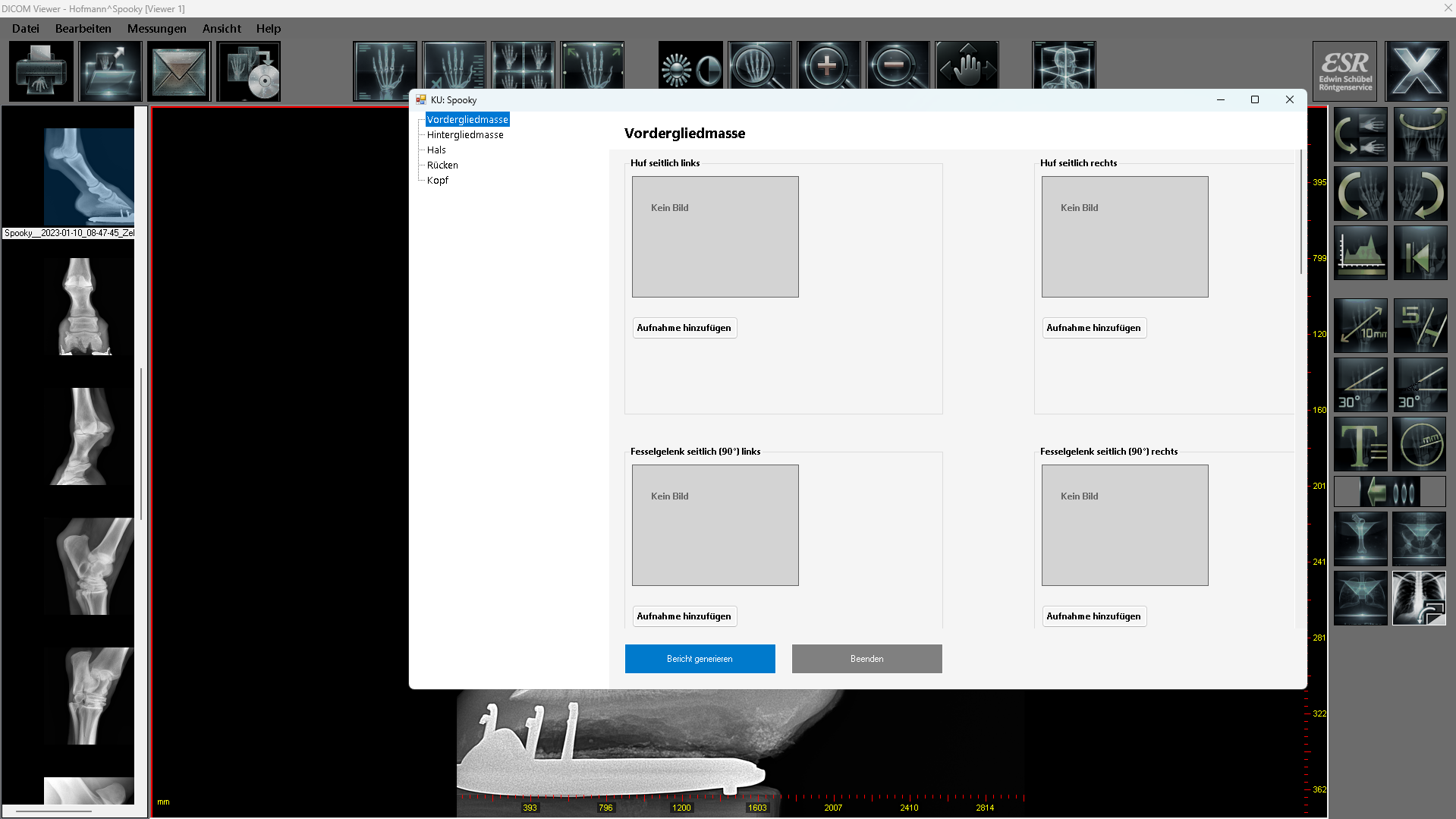
Task: Select the circle mm measurement tool
Action: (1420, 443)
